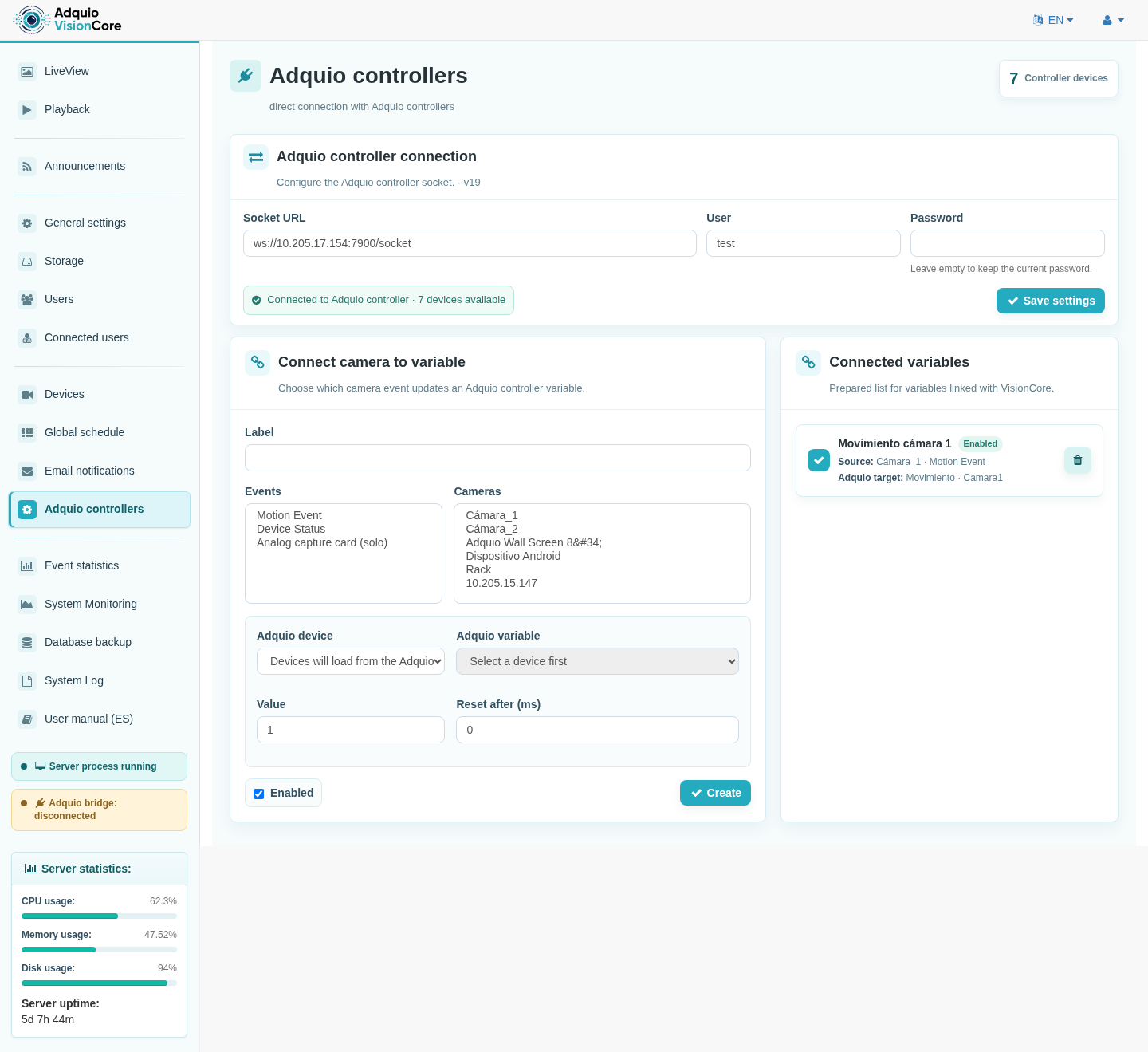Click the Password input field
The image size is (1148, 1052).
1008,243
